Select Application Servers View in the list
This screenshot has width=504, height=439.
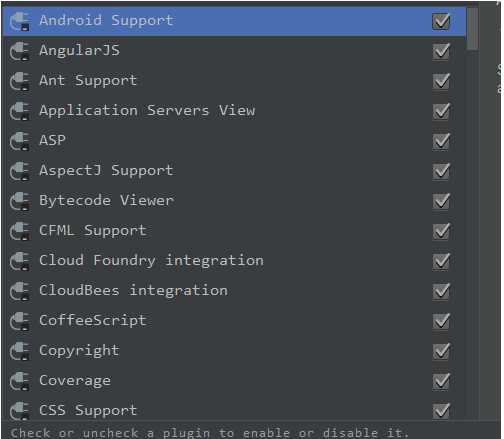[234, 111]
